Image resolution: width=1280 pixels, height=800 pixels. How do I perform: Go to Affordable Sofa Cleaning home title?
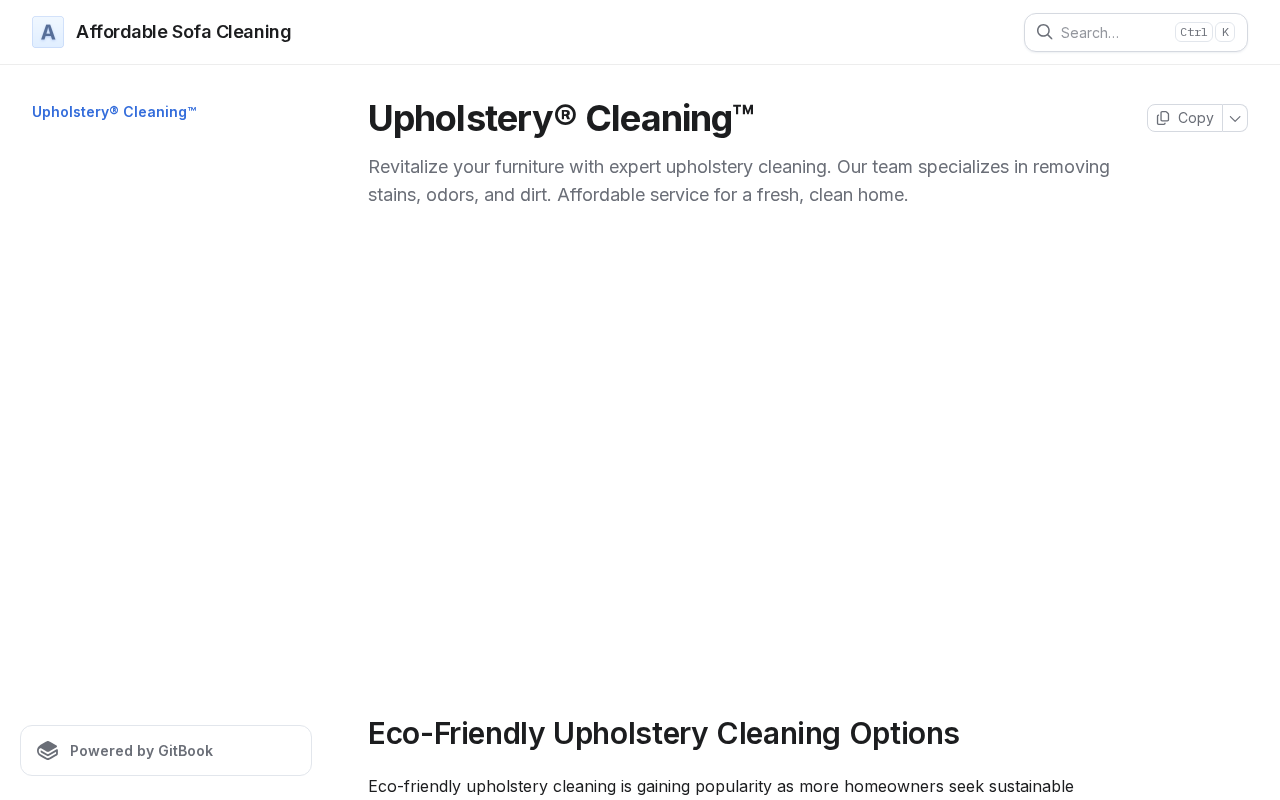tap(184, 32)
